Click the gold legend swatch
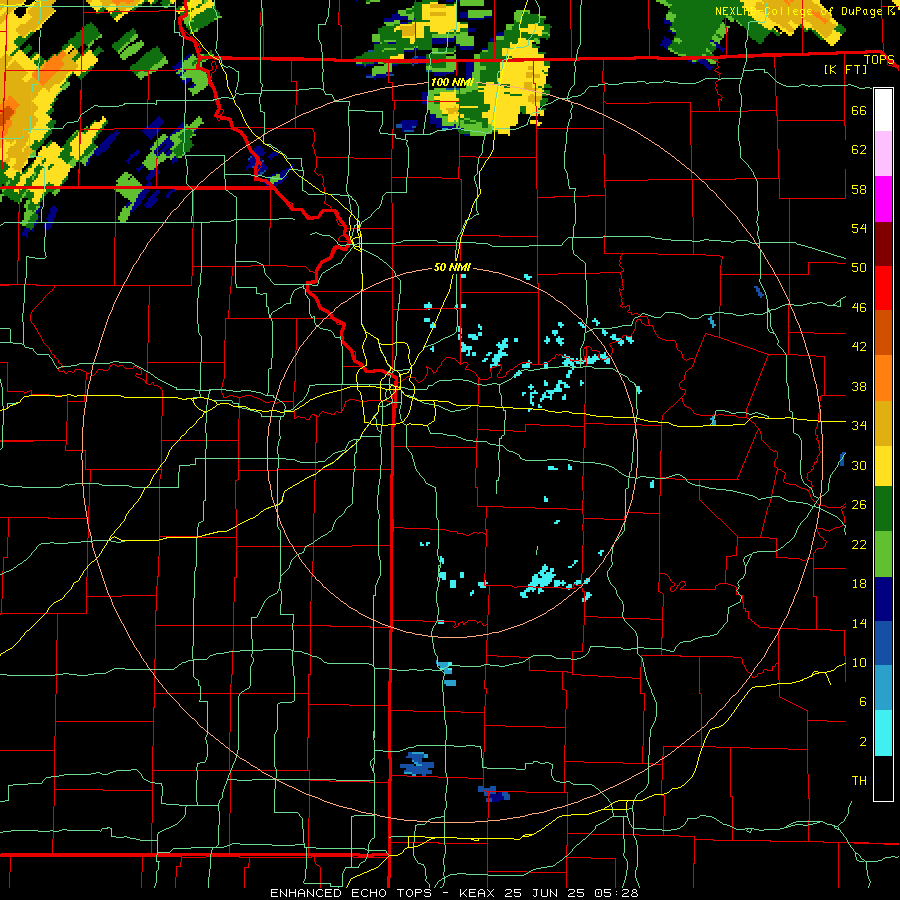 pos(883,423)
